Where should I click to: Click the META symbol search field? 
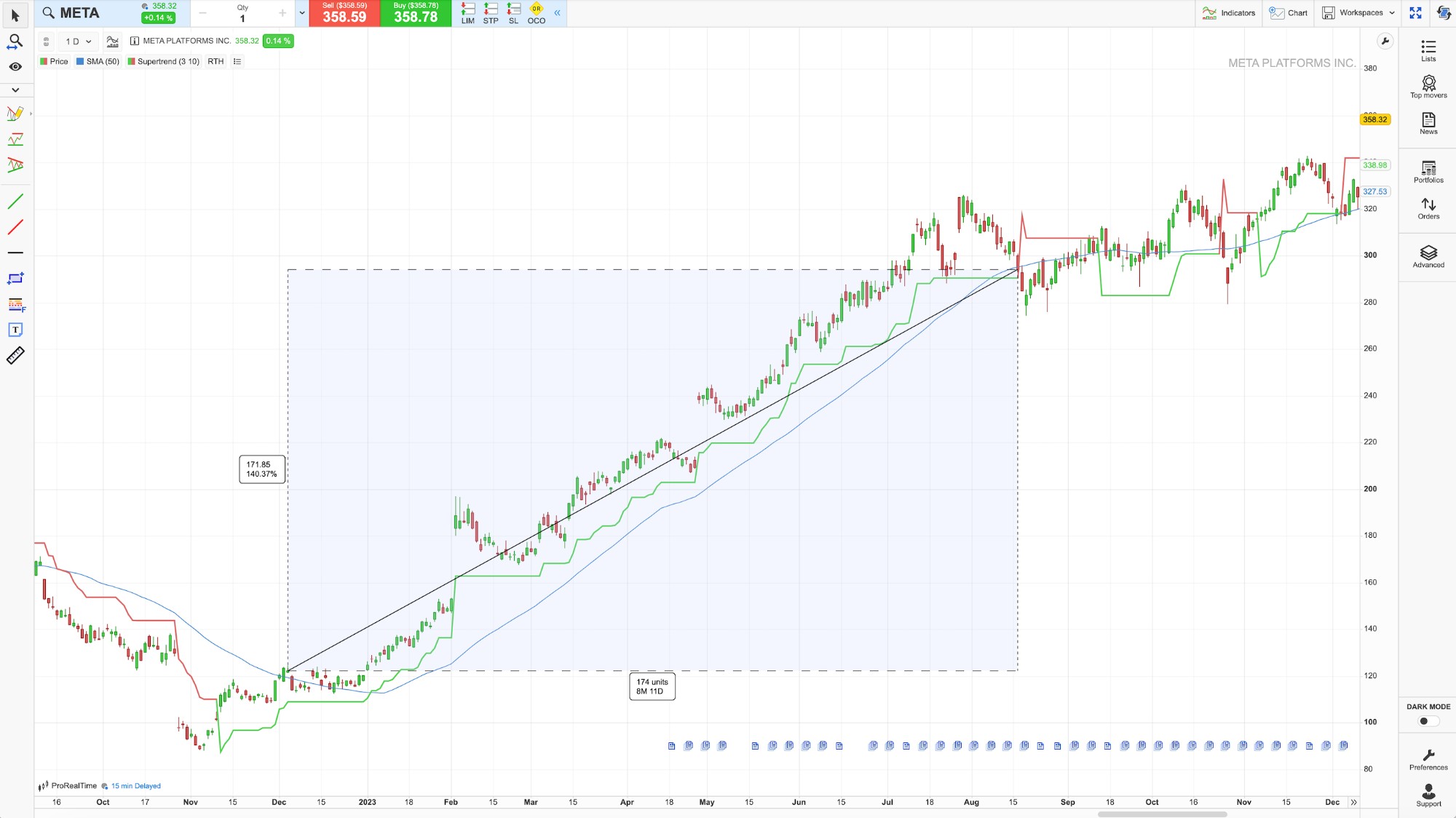coord(87,13)
